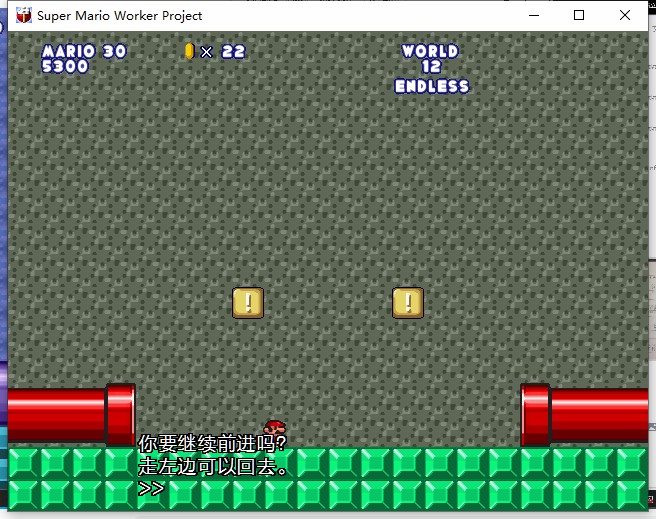Click the Mario character sprite
Screen dimensions: 656x519
pyautogui.click(x=275, y=428)
